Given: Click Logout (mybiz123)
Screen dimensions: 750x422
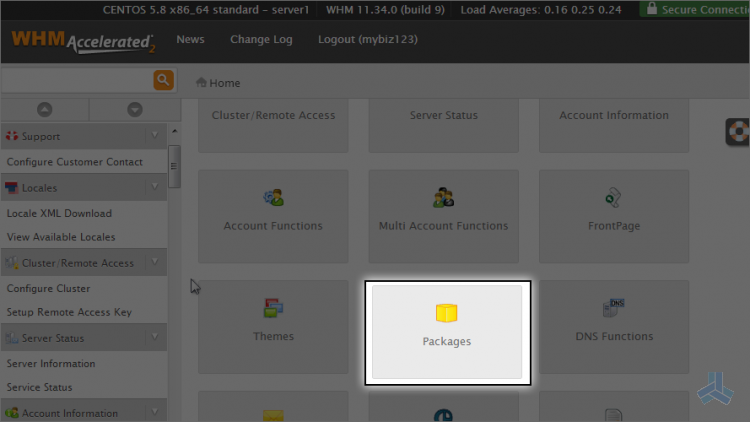Looking at the screenshot, I should coord(368,39).
